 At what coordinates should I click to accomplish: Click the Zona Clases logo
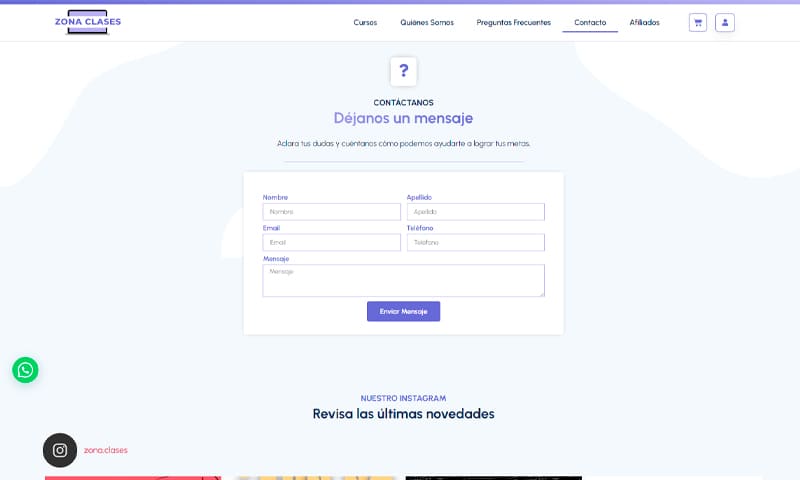88,22
